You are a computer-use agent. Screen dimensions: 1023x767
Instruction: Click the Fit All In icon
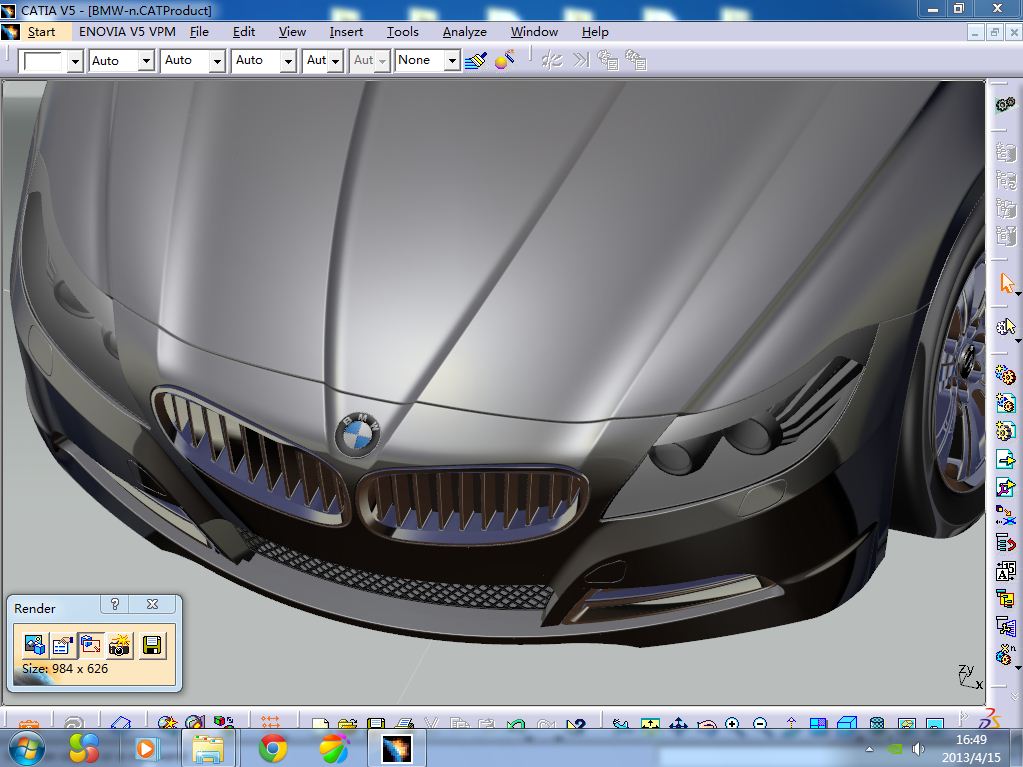click(650, 723)
